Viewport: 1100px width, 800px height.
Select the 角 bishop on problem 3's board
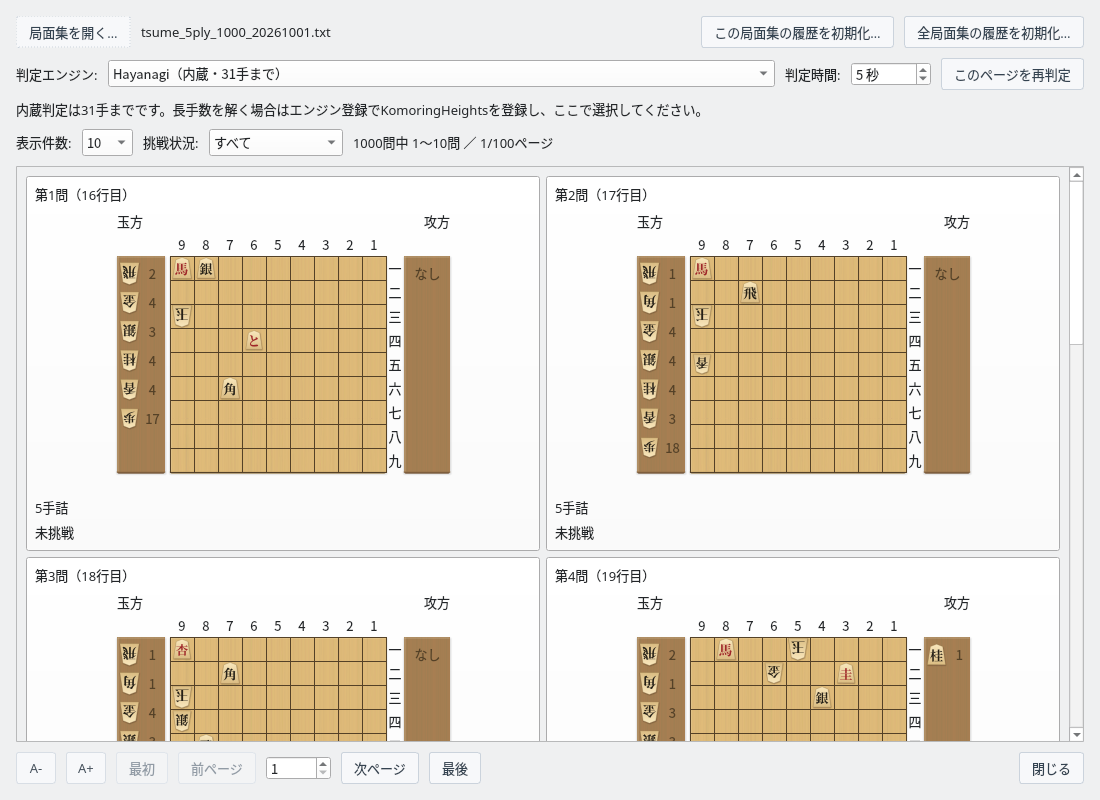(x=230, y=674)
